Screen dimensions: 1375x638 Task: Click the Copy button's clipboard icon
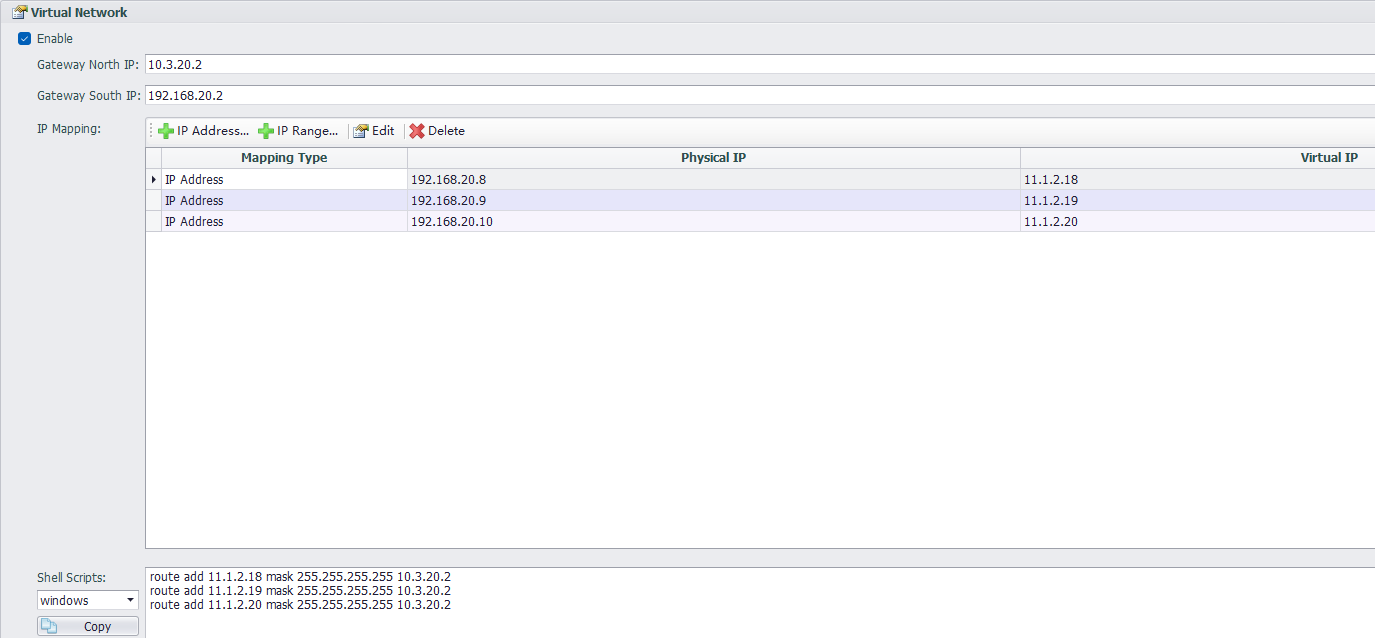coord(49,626)
